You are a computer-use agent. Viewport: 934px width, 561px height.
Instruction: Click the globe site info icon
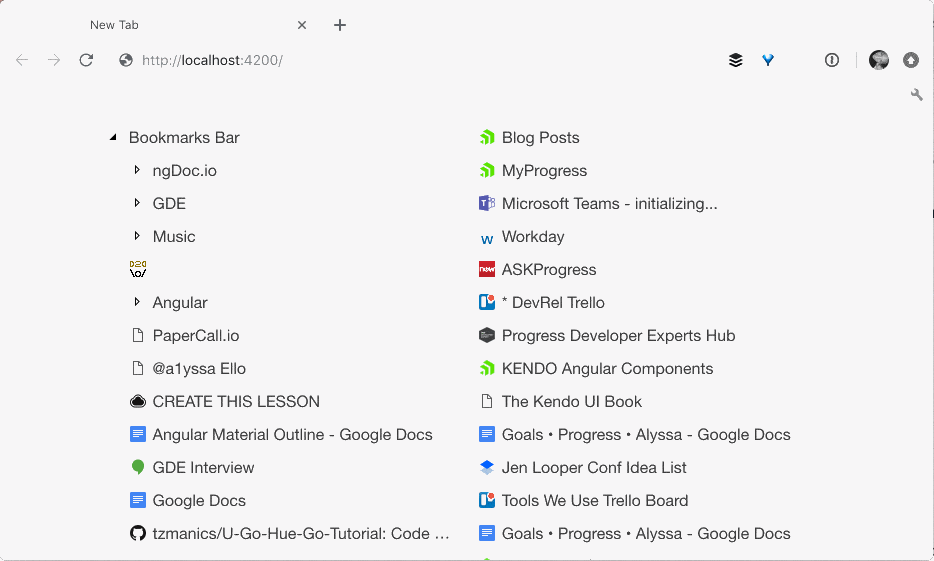click(x=126, y=60)
